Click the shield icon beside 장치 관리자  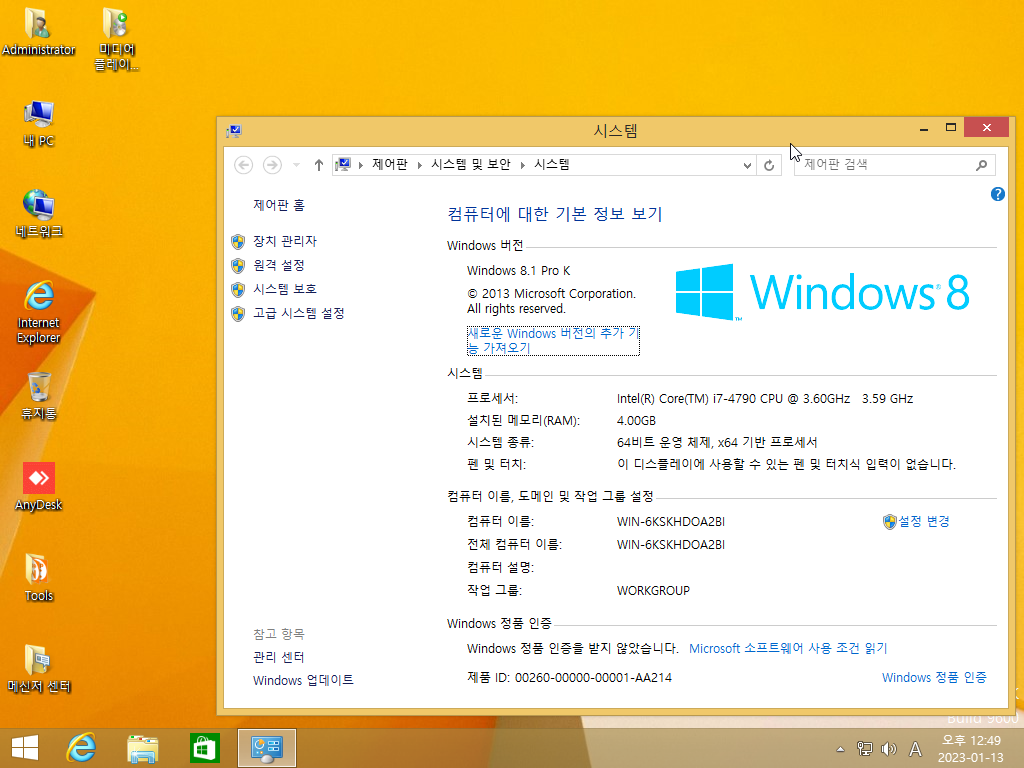[238, 242]
